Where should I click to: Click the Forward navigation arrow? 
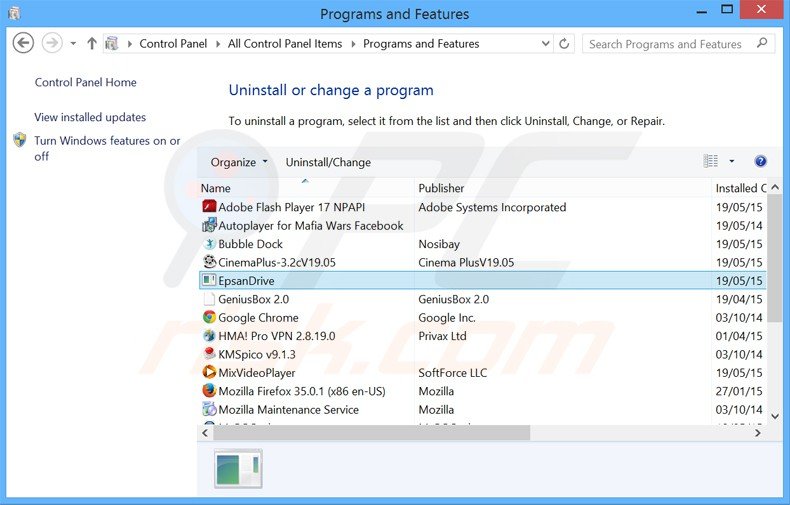pyautogui.click(x=52, y=43)
